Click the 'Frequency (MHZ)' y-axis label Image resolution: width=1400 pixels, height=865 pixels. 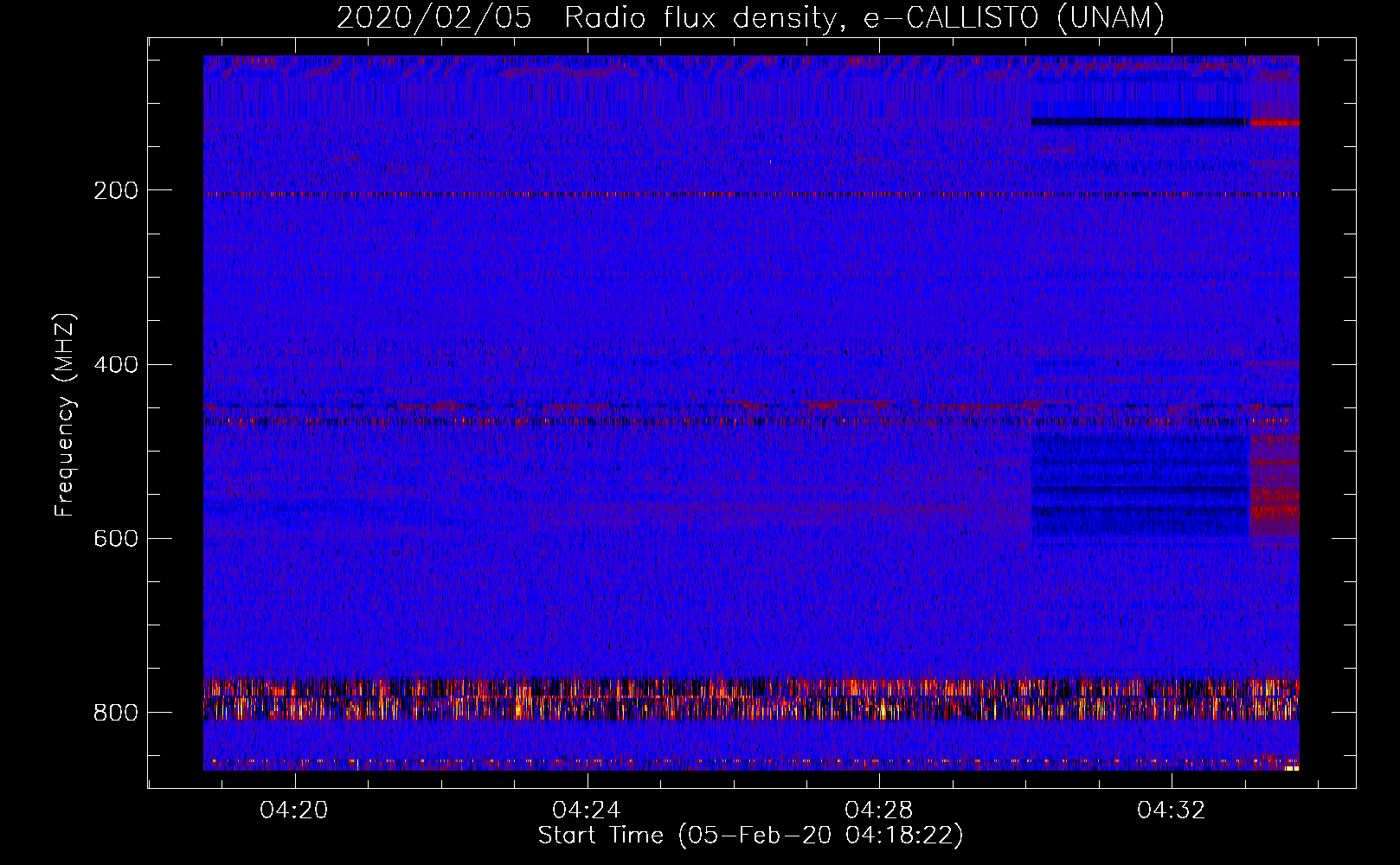click(x=64, y=414)
